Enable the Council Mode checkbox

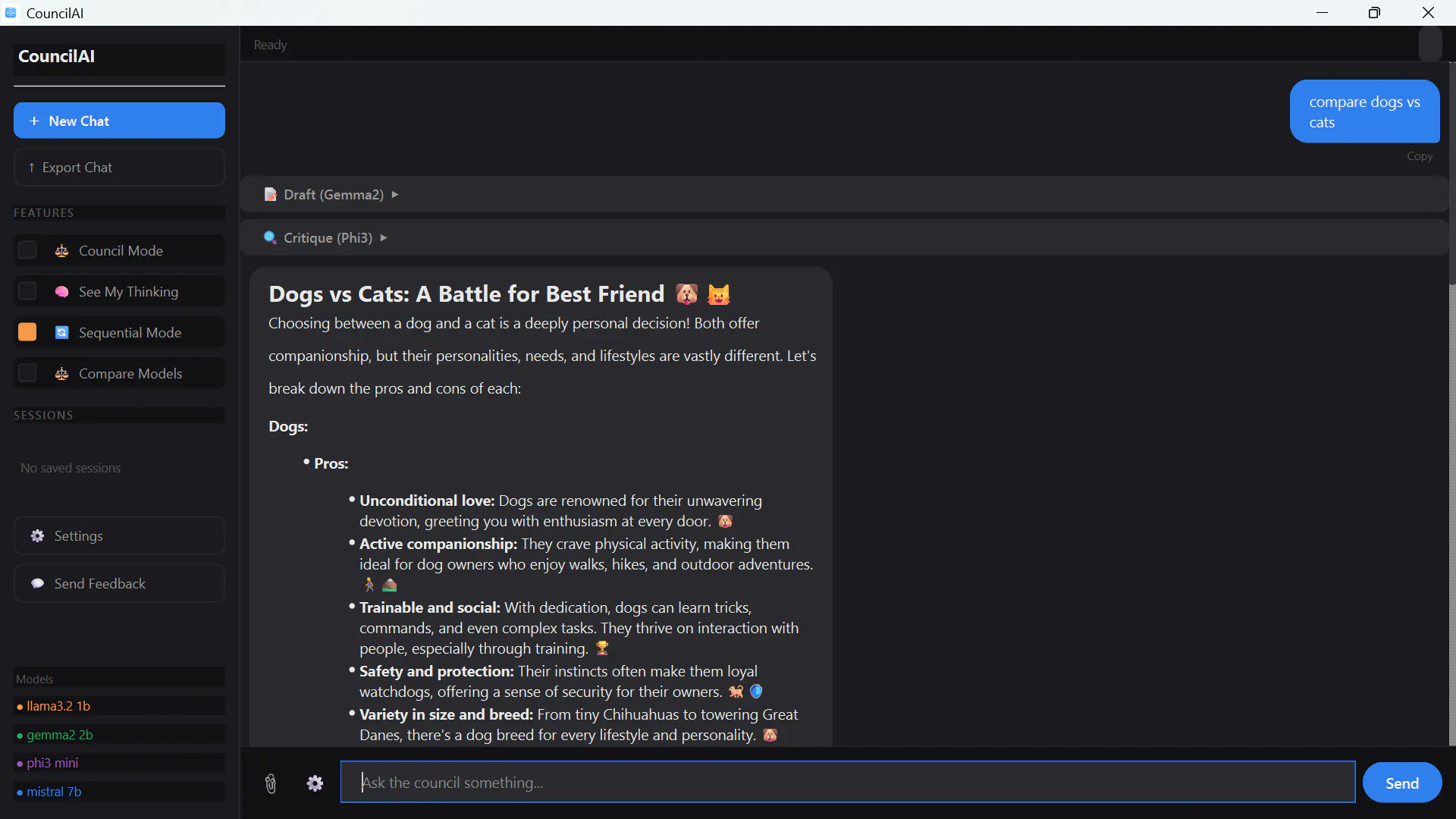tap(27, 251)
